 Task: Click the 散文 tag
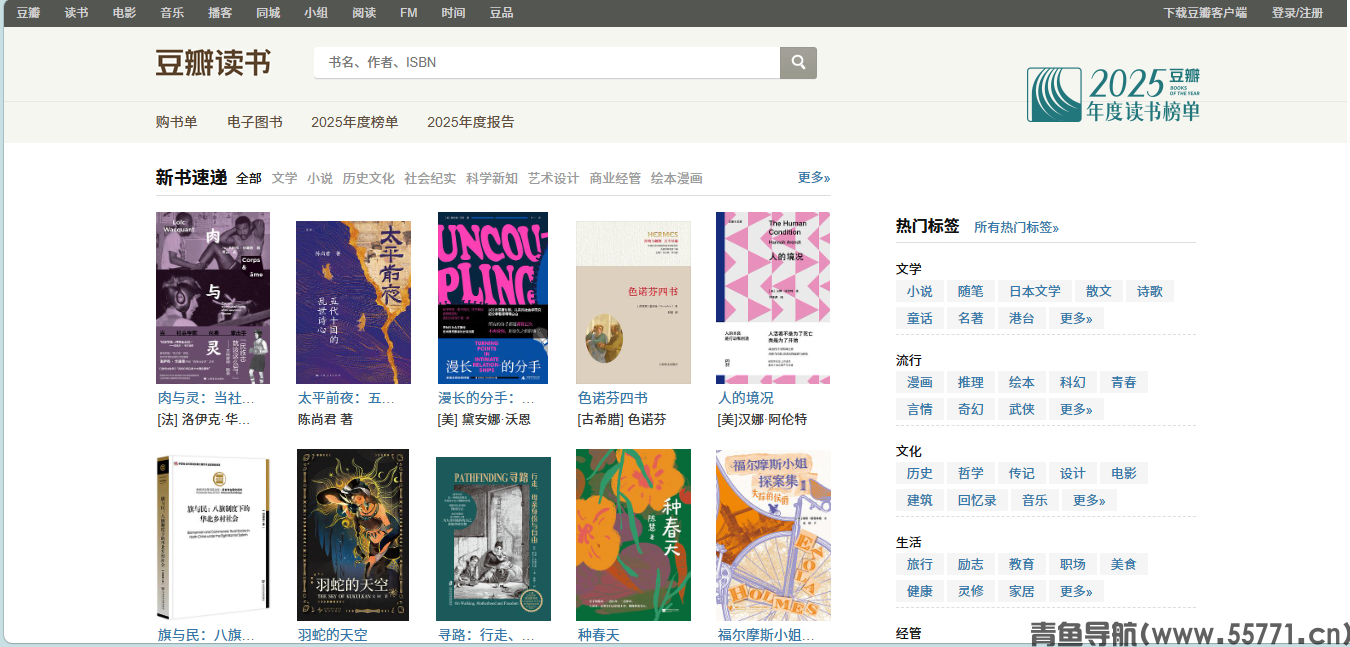pos(1099,291)
